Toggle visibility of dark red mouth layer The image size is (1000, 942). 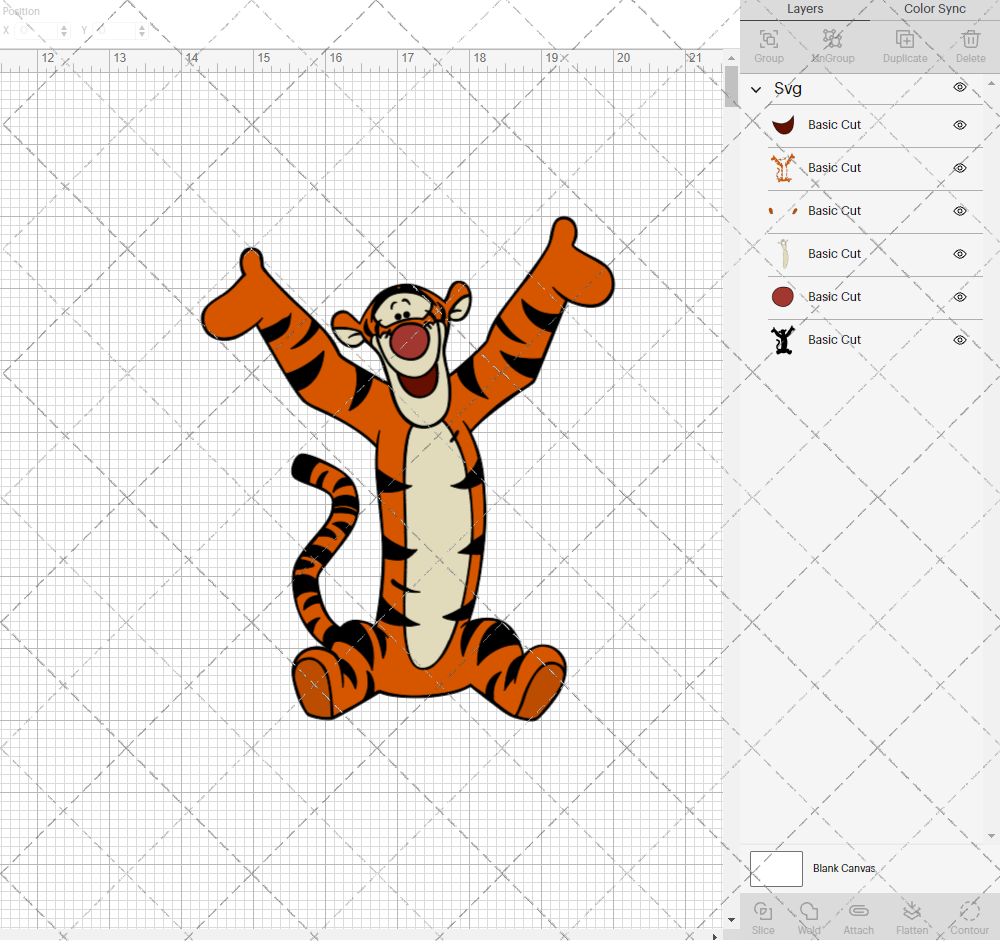click(959, 125)
